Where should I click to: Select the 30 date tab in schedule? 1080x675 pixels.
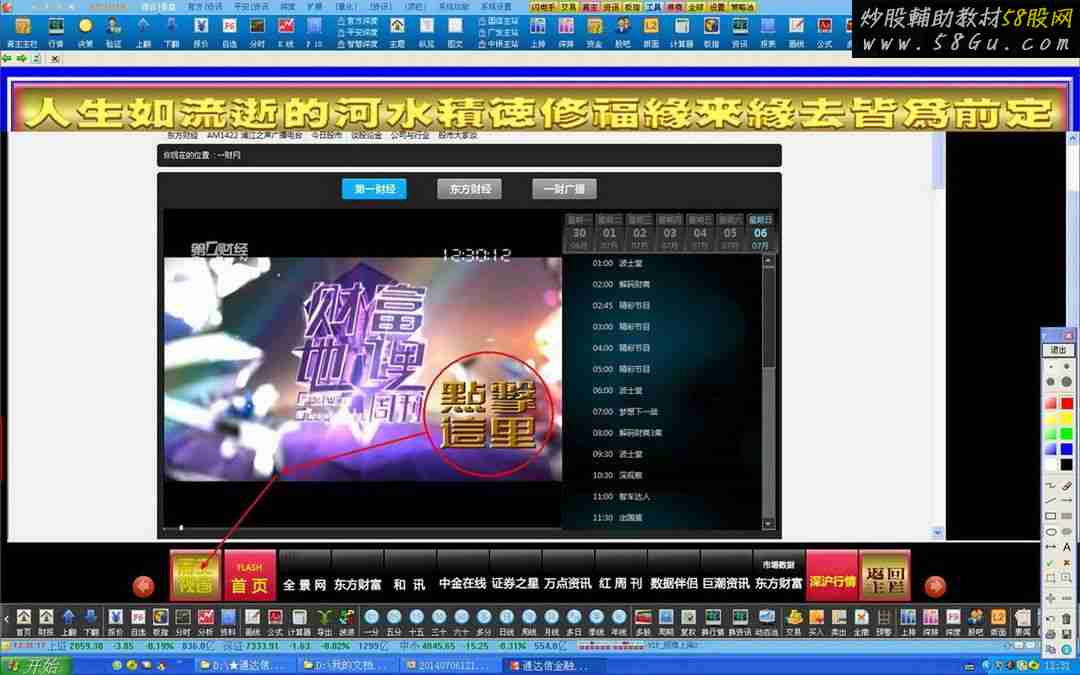click(x=579, y=233)
